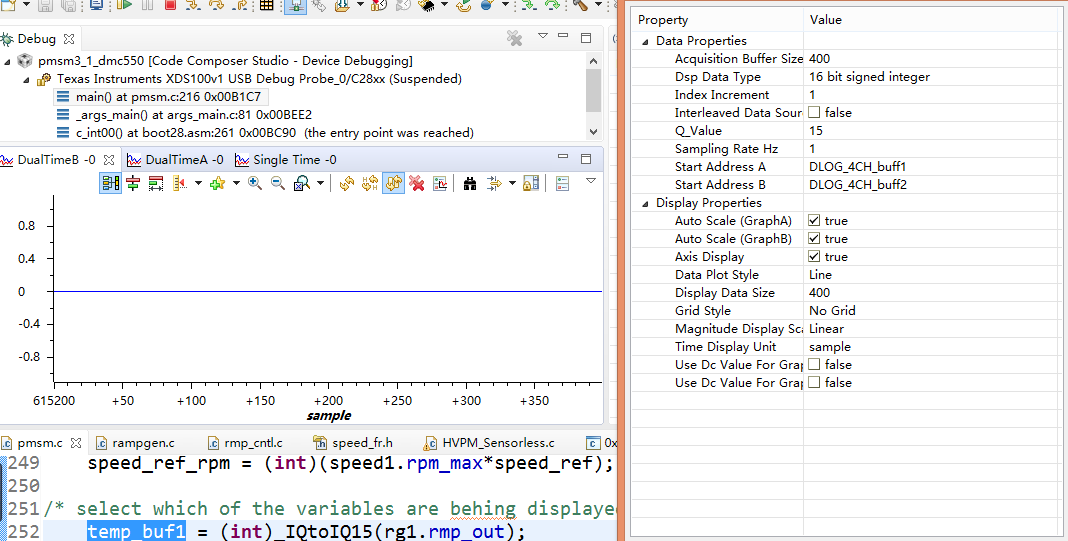The height and width of the screenshot is (541, 1068).
Task: Open the speed_fr.h editor tab
Action: 353,443
